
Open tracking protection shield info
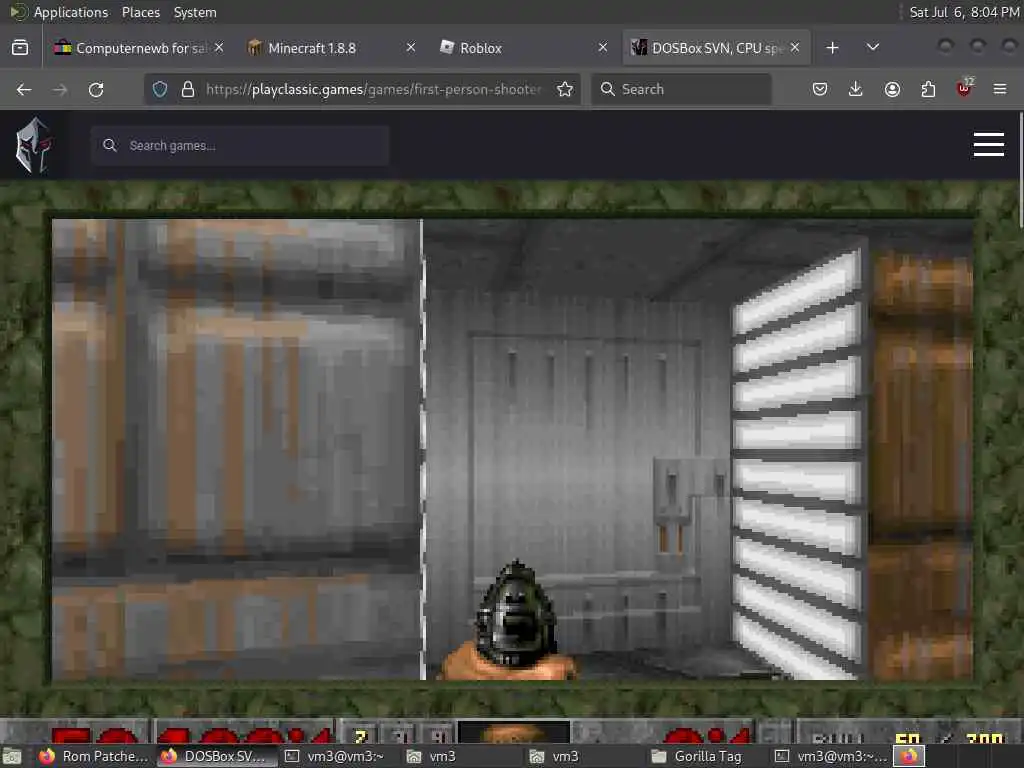[x=160, y=89]
